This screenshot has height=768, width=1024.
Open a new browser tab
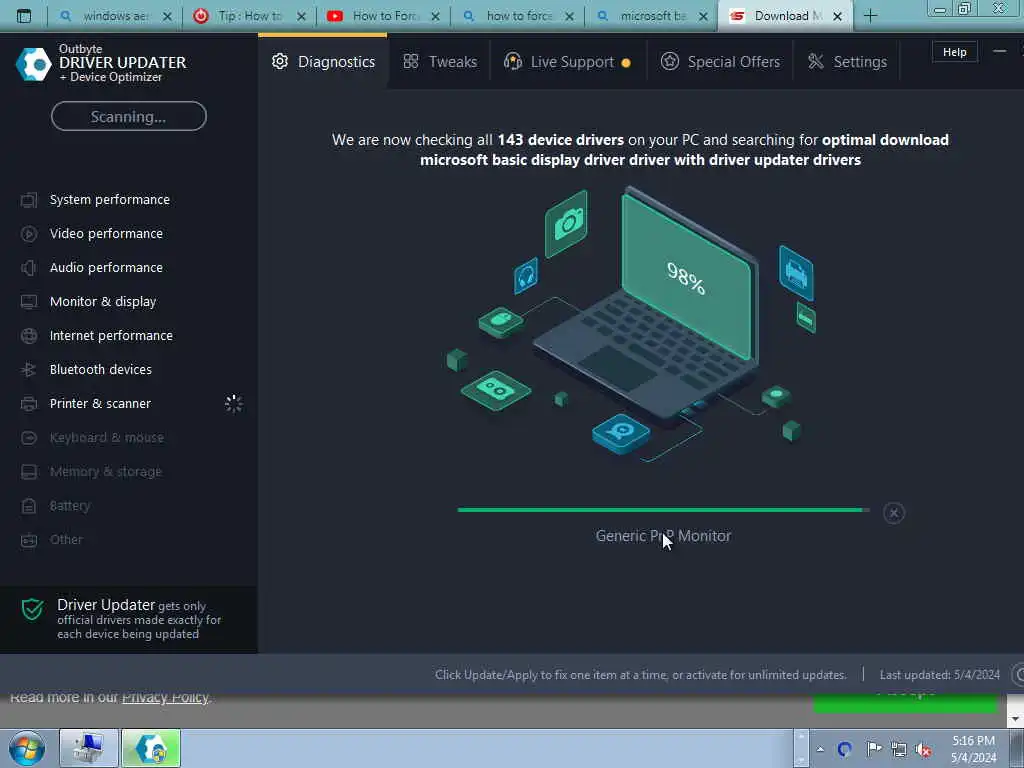pos(870,16)
